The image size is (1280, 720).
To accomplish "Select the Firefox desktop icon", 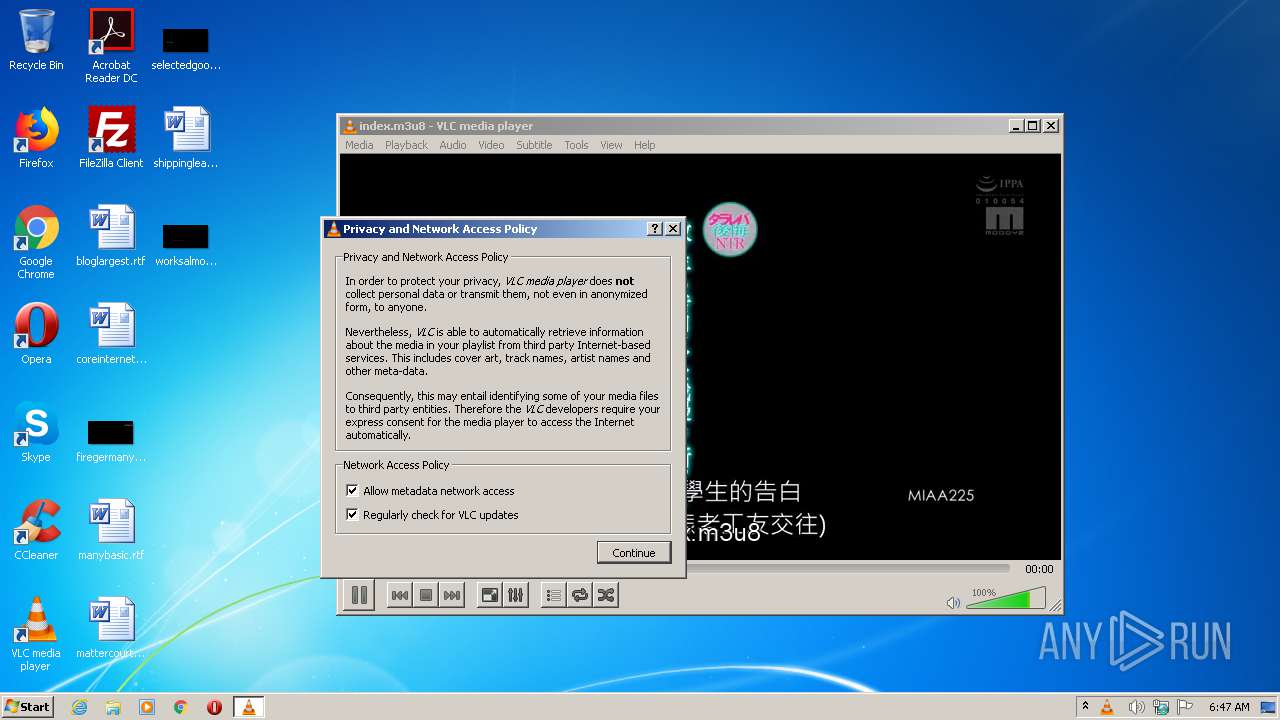I will point(36,138).
